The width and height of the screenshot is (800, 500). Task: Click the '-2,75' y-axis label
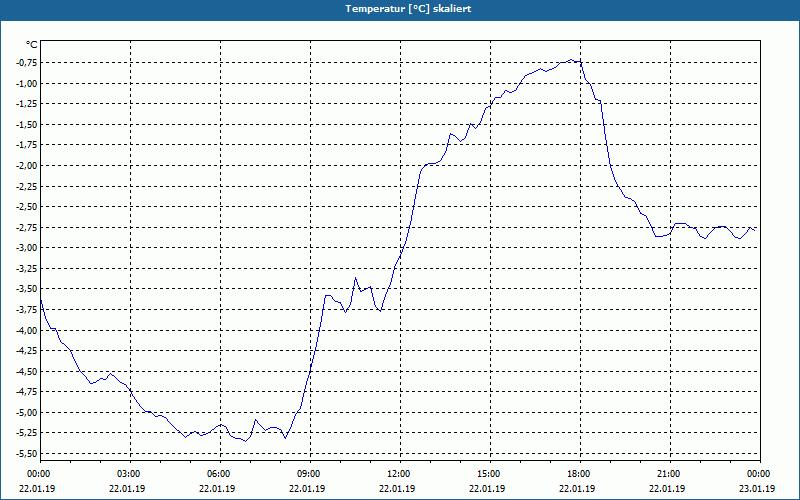(x=28, y=227)
